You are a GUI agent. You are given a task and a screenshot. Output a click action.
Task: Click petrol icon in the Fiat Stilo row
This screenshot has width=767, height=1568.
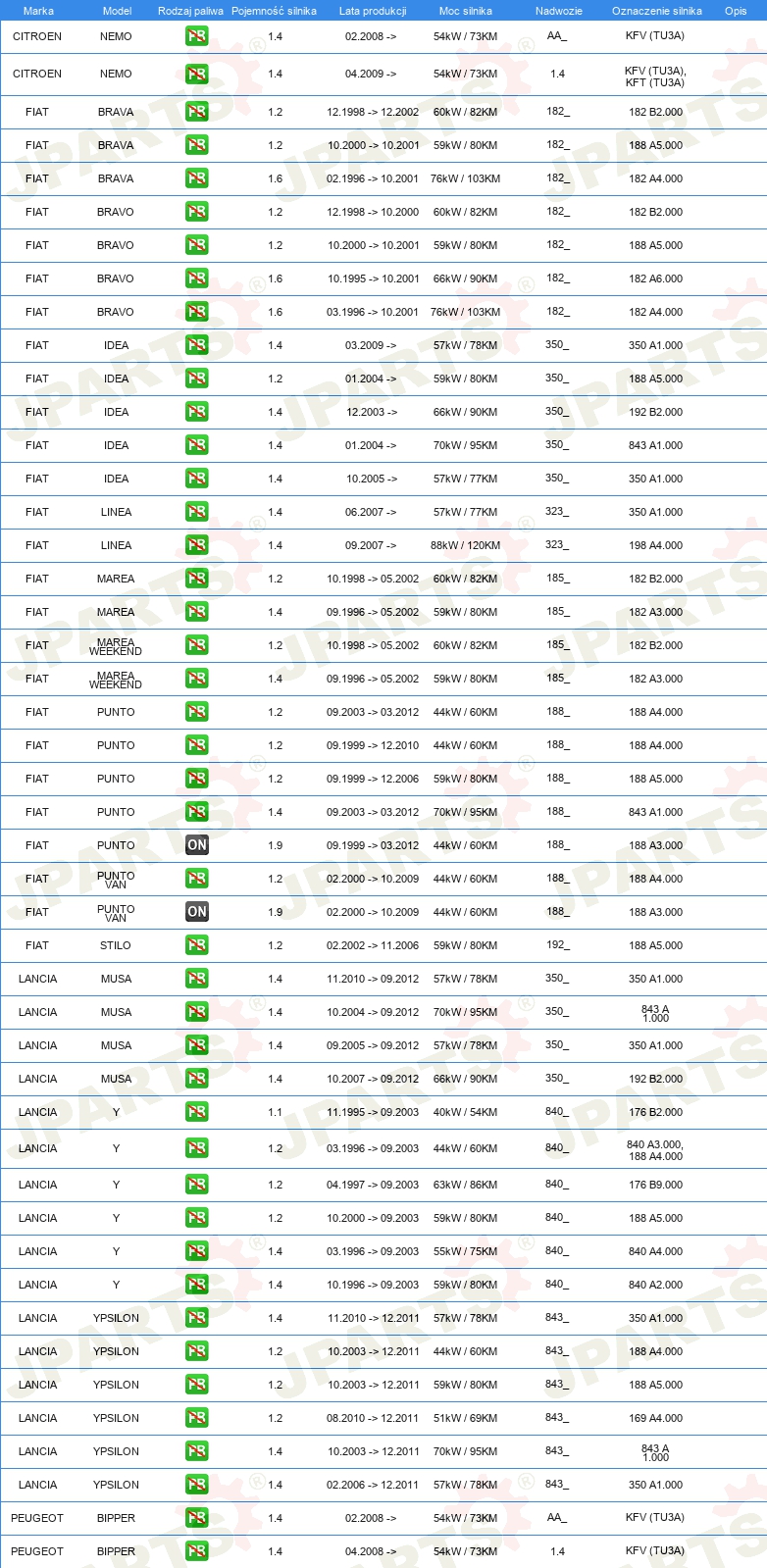[197, 945]
